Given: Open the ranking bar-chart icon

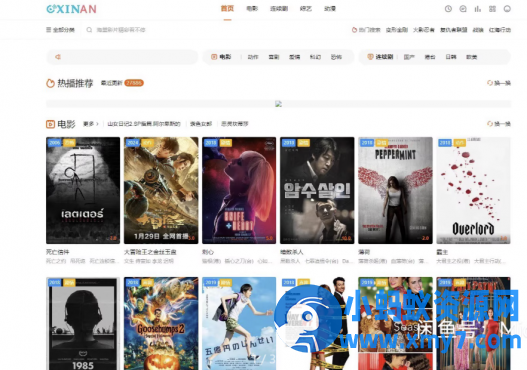Looking at the screenshot, I should [478, 9].
